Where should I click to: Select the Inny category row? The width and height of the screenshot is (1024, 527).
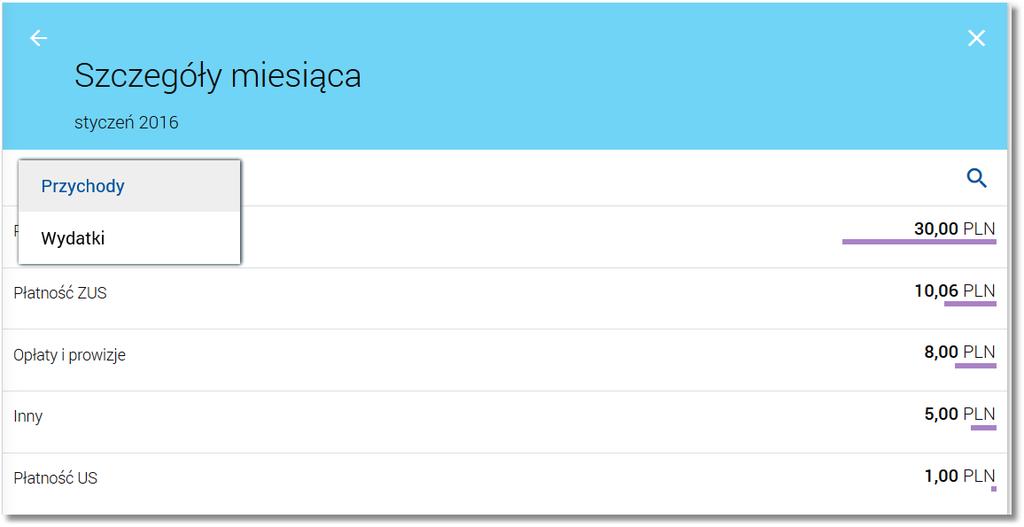504,423
